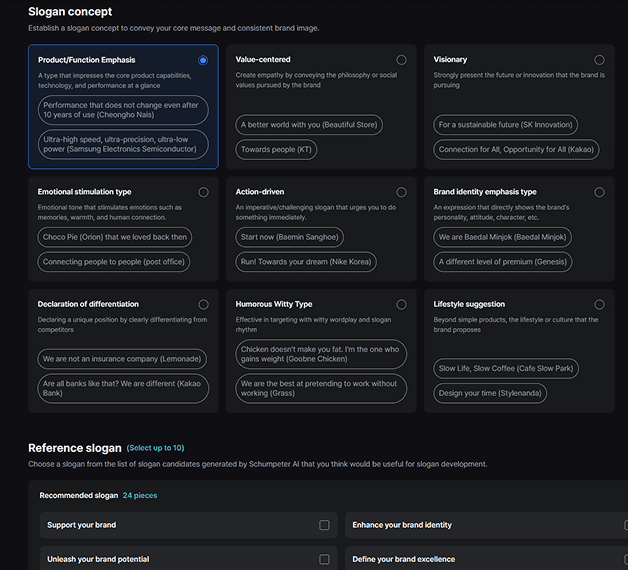Choose the Value-centered radio option
628x570 pixels.
[x=401, y=60]
